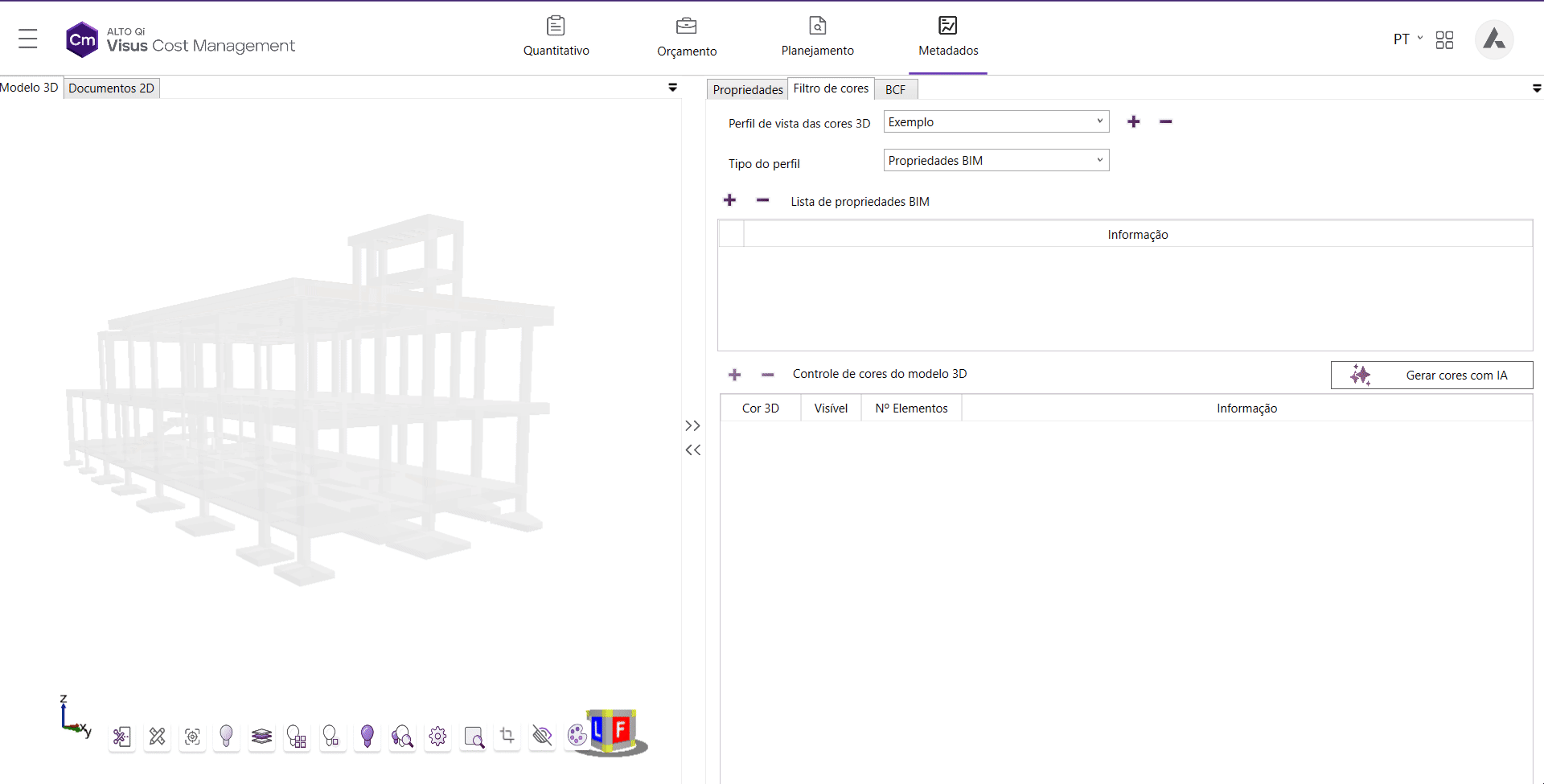
Task: Open the PT language selector
Action: coord(1407,39)
